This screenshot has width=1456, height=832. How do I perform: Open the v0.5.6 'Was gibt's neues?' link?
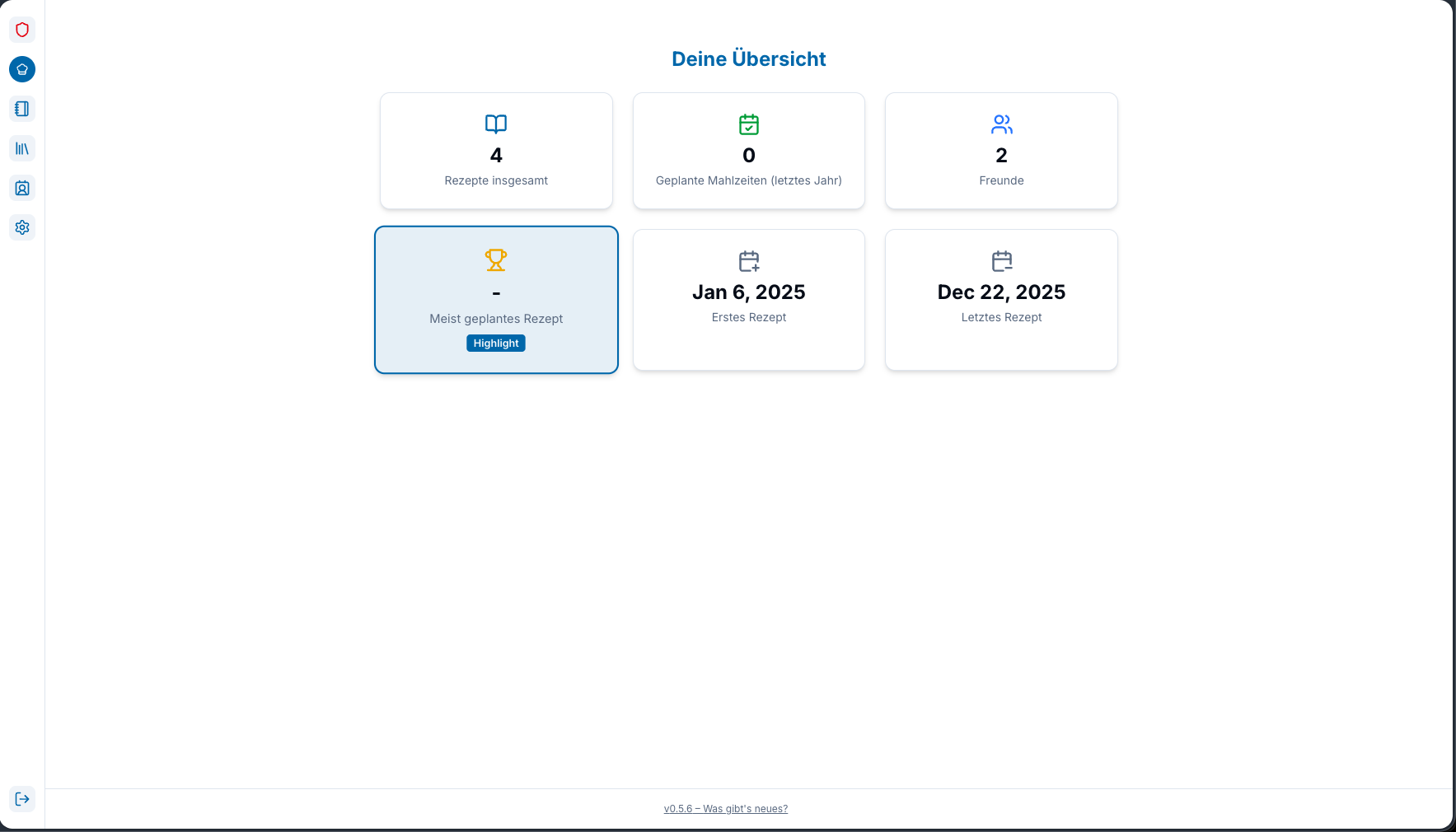[x=726, y=809]
